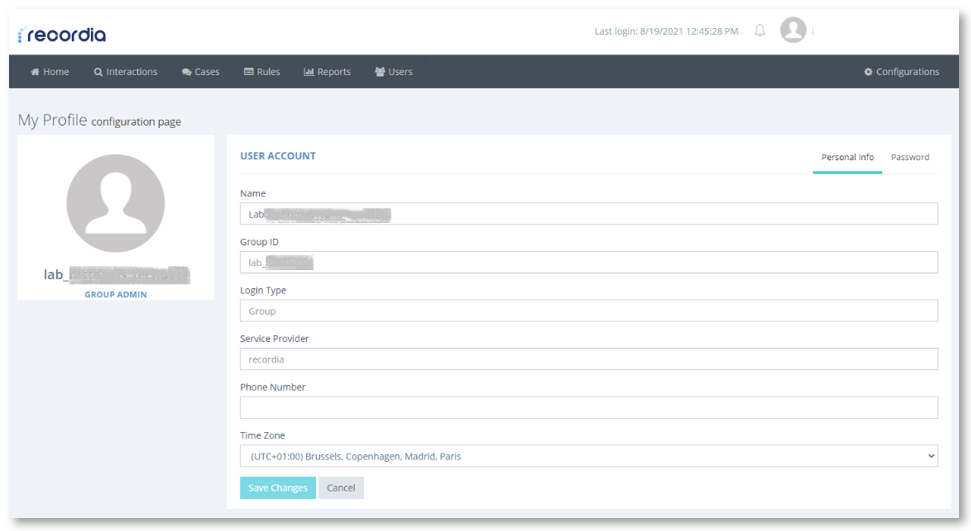Viewport: 971px width, 531px height.
Task: Save profile with Save Changes button
Action: 277,488
